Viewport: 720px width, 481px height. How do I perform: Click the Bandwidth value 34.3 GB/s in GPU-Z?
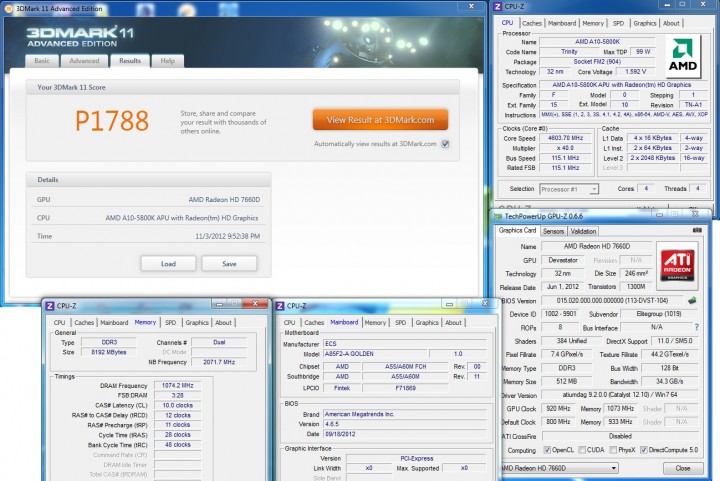669,381
